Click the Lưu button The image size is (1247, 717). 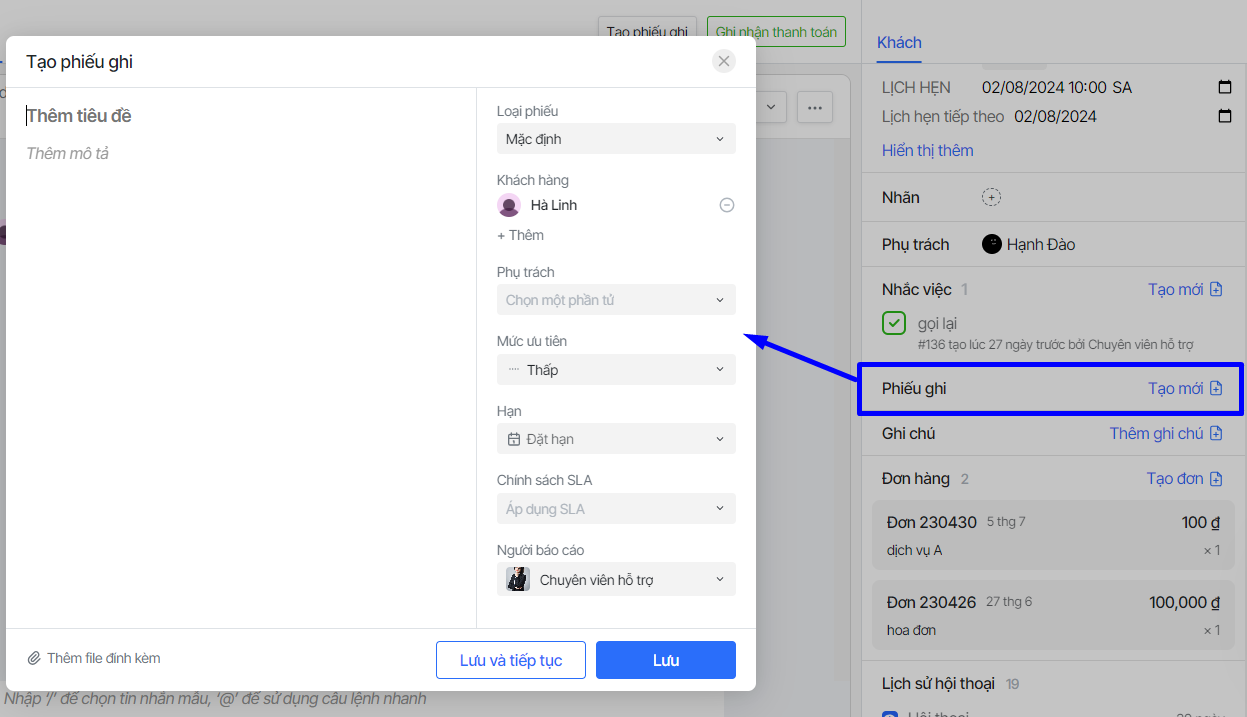(x=665, y=660)
